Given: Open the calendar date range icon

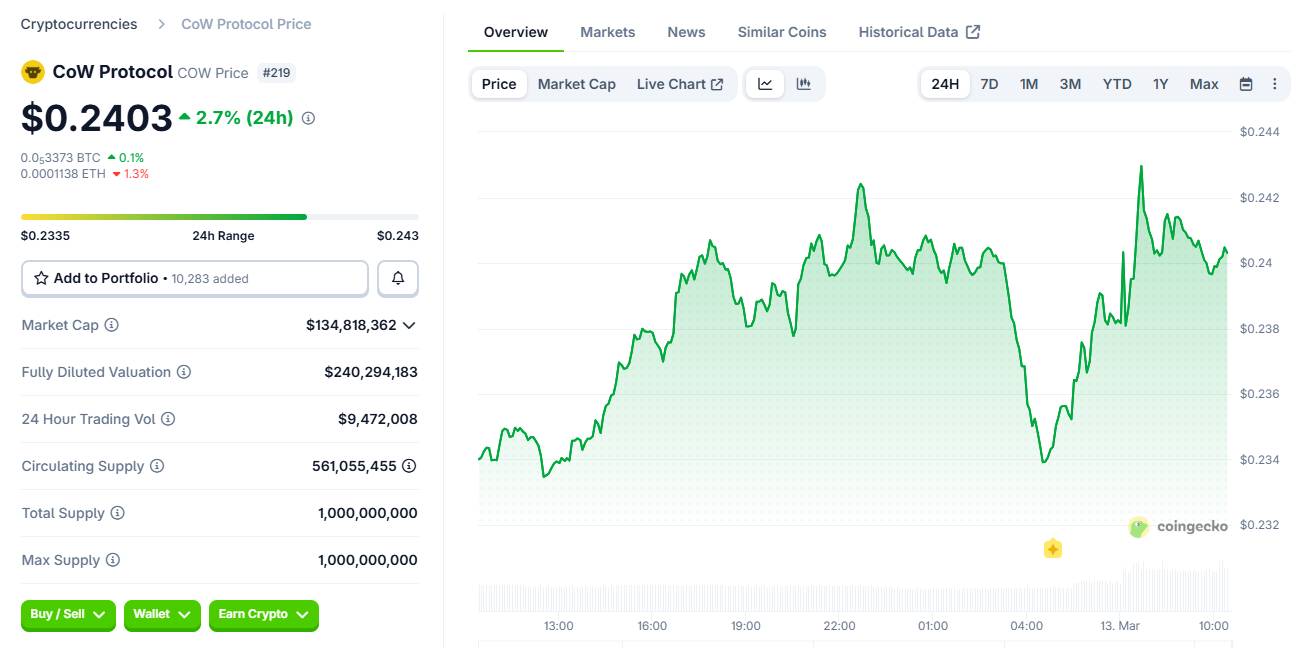Looking at the screenshot, I should click(x=1246, y=84).
